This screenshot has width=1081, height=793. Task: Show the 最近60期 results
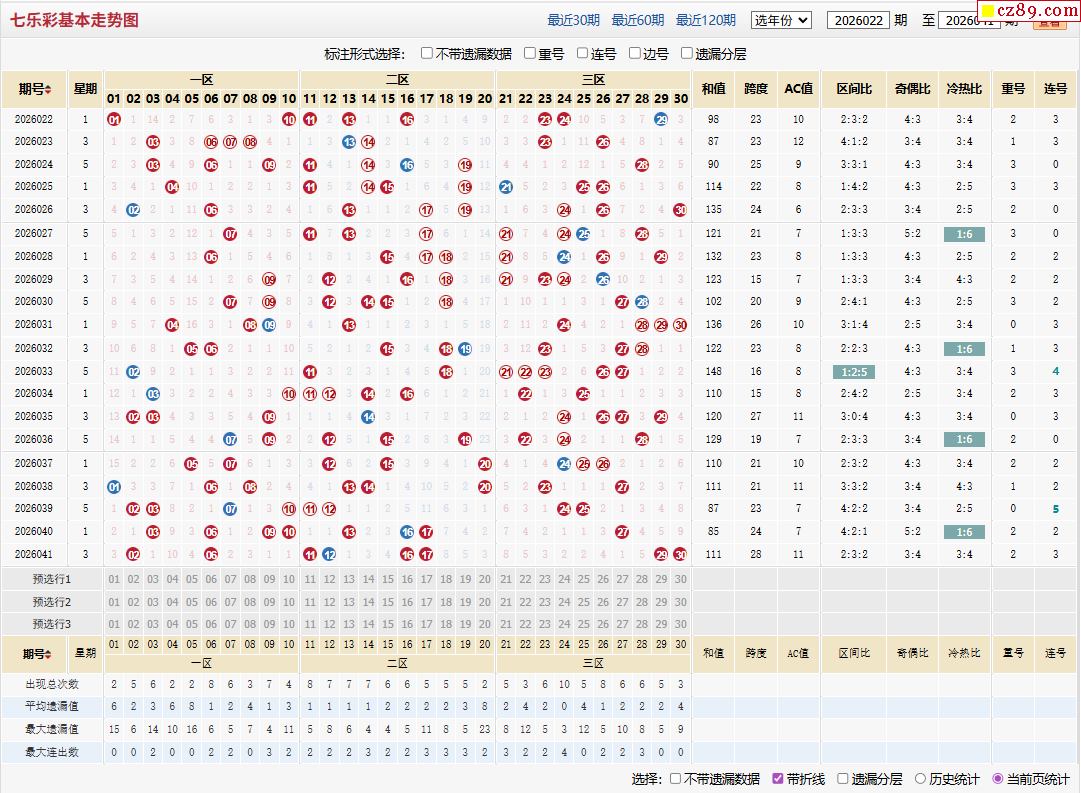click(x=638, y=20)
